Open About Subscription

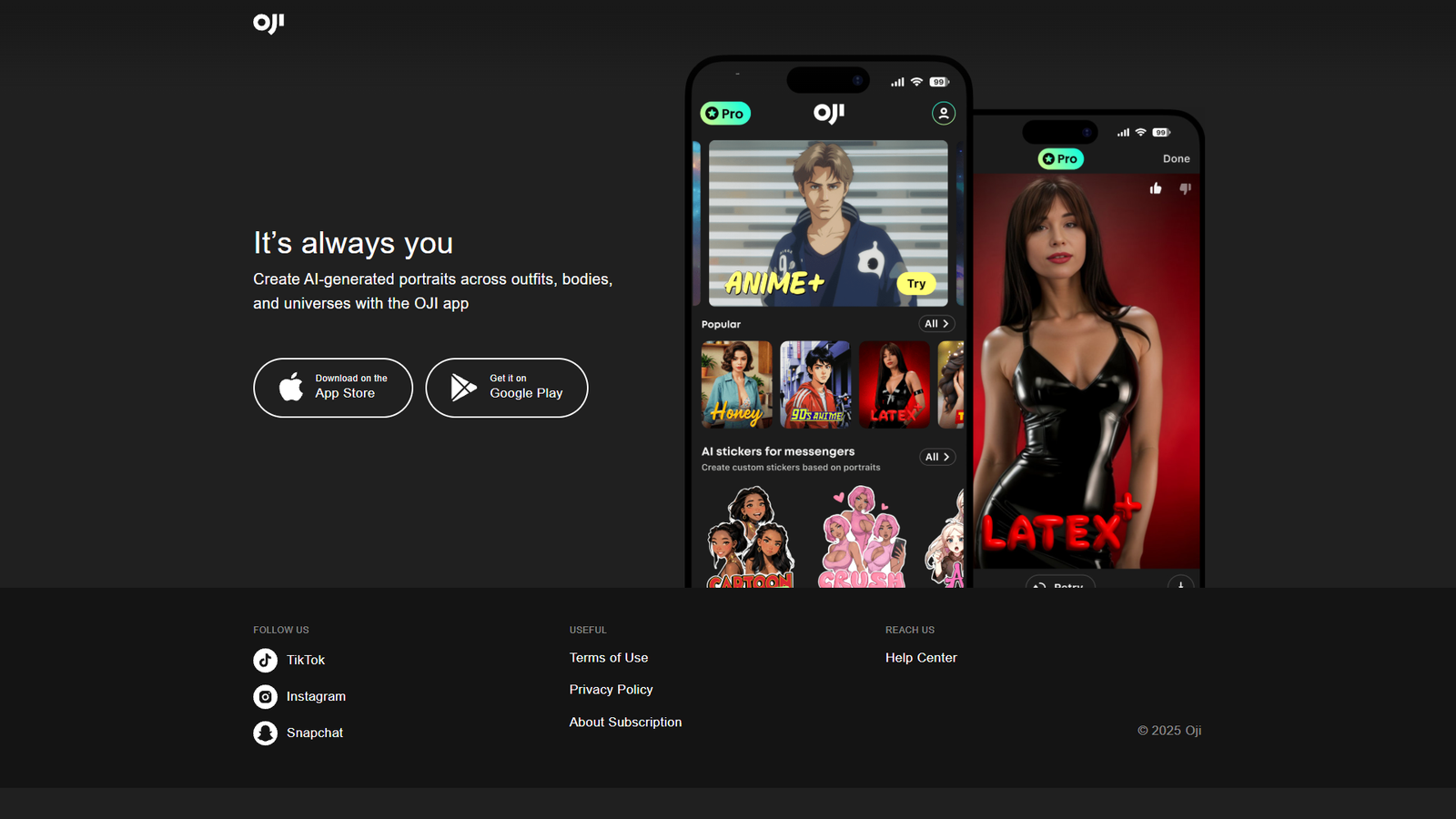pyautogui.click(x=626, y=722)
